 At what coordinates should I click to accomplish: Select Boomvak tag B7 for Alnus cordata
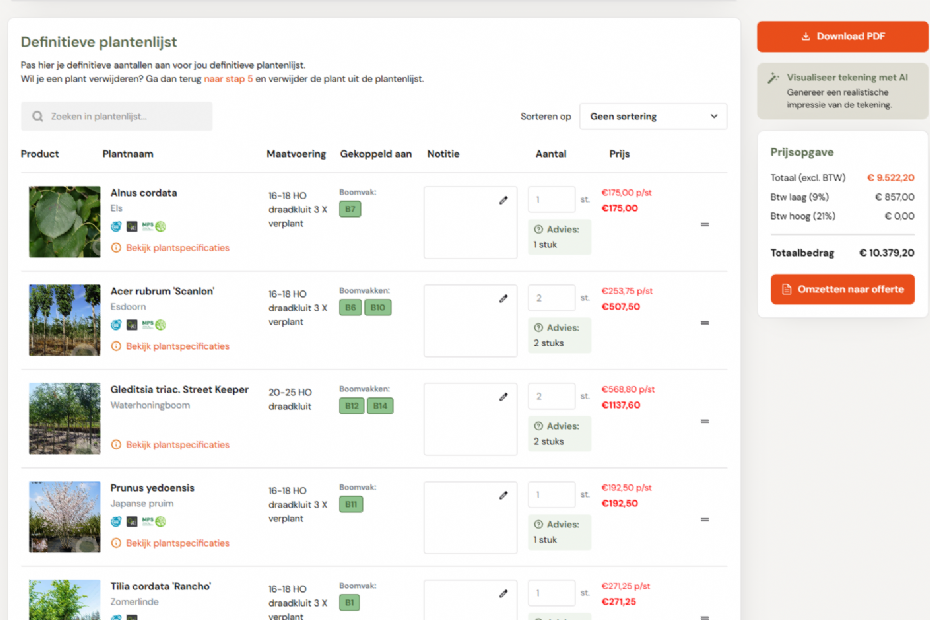(350, 209)
